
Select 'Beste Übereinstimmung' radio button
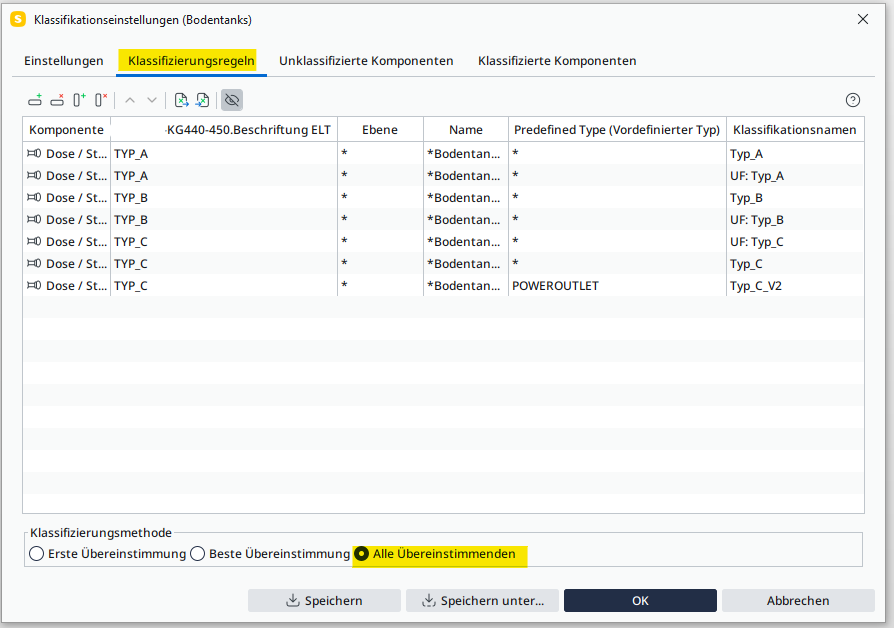coord(198,554)
